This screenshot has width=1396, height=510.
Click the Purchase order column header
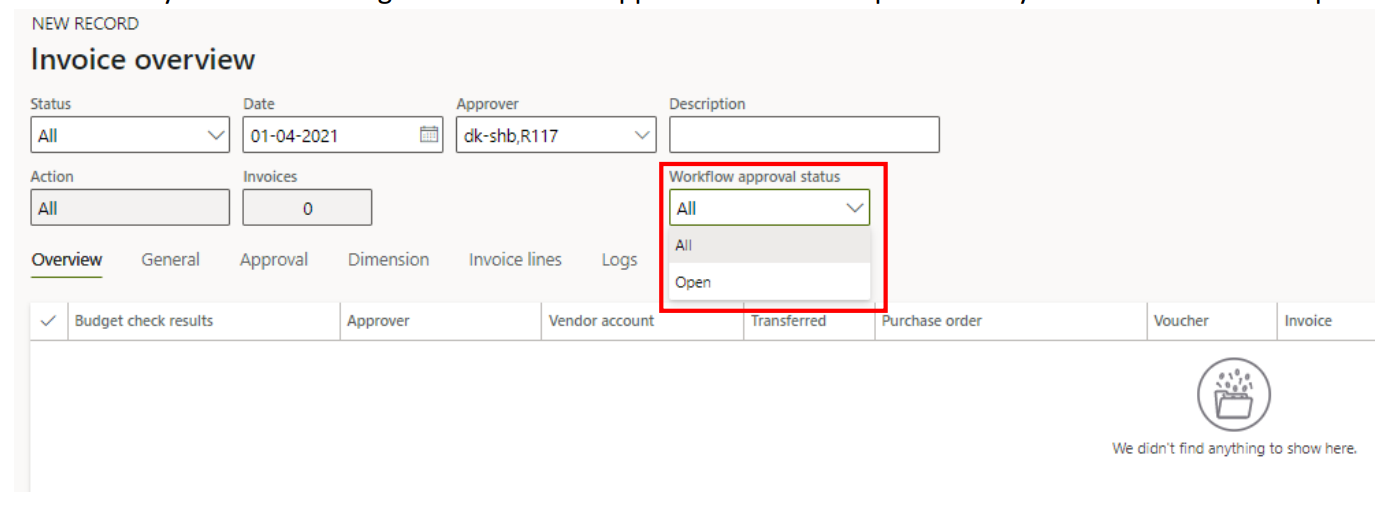[x=931, y=321]
